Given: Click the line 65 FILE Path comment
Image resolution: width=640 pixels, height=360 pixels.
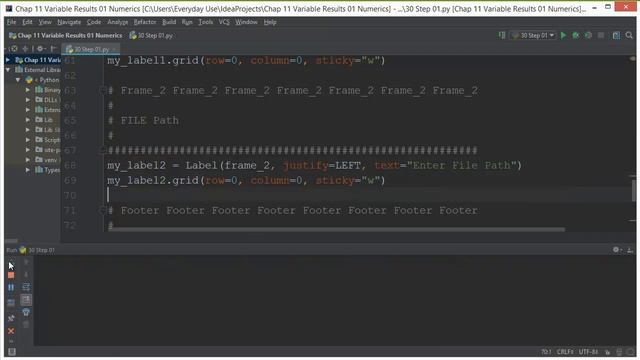Looking at the screenshot, I should click(143, 120).
